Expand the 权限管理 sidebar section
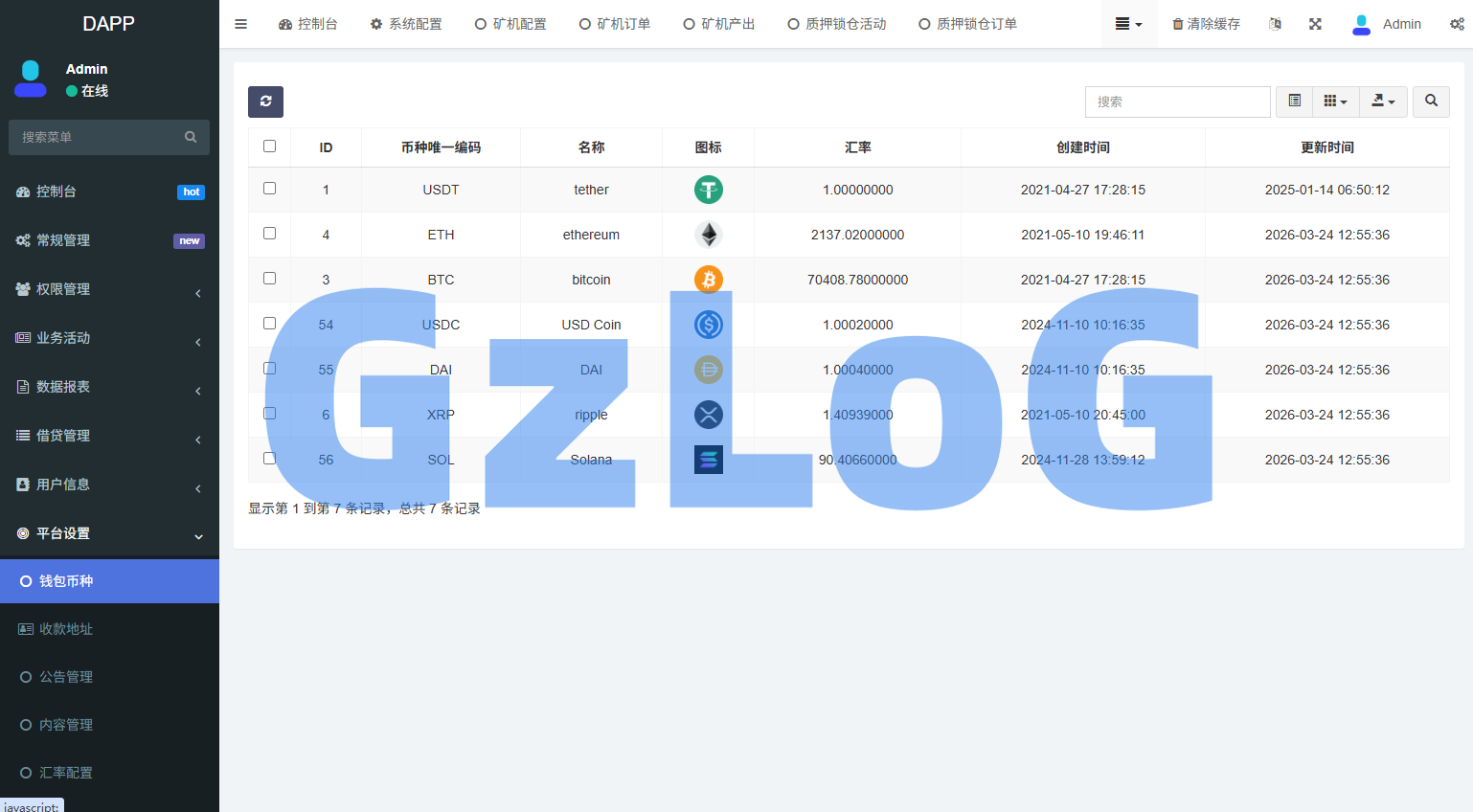This screenshot has width=1473, height=812. pyautogui.click(x=109, y=288)
